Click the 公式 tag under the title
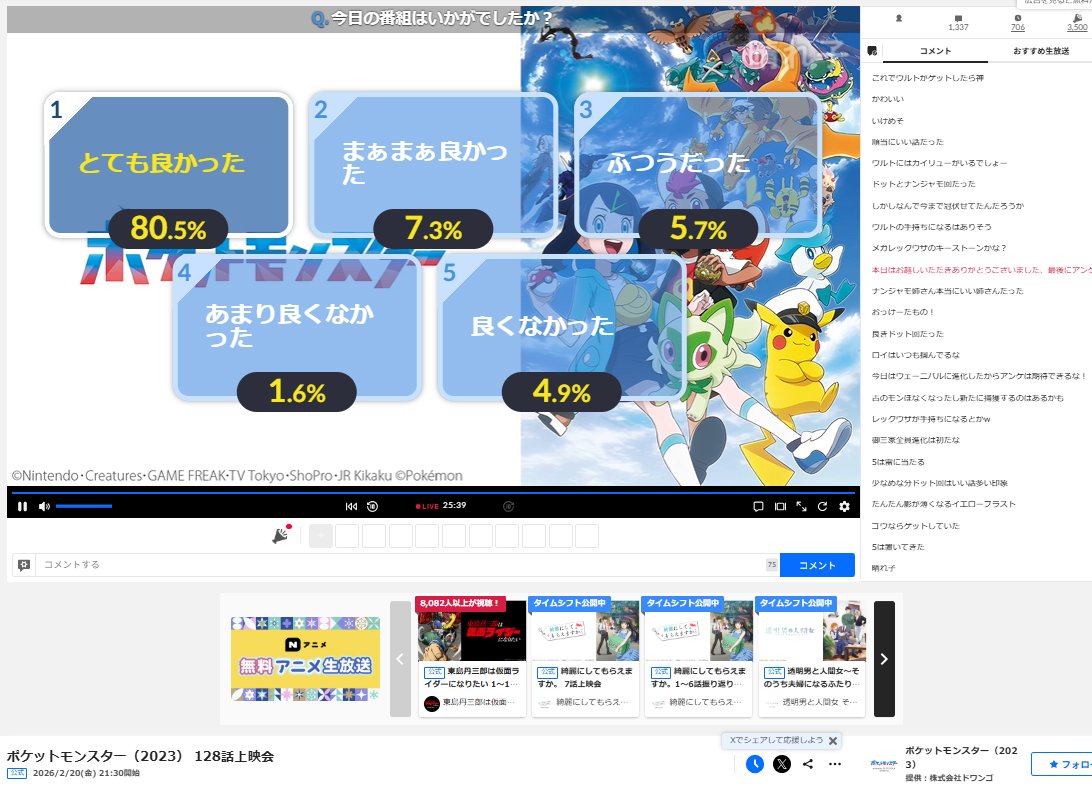The image size is (1092, 792). coord(17,773)
